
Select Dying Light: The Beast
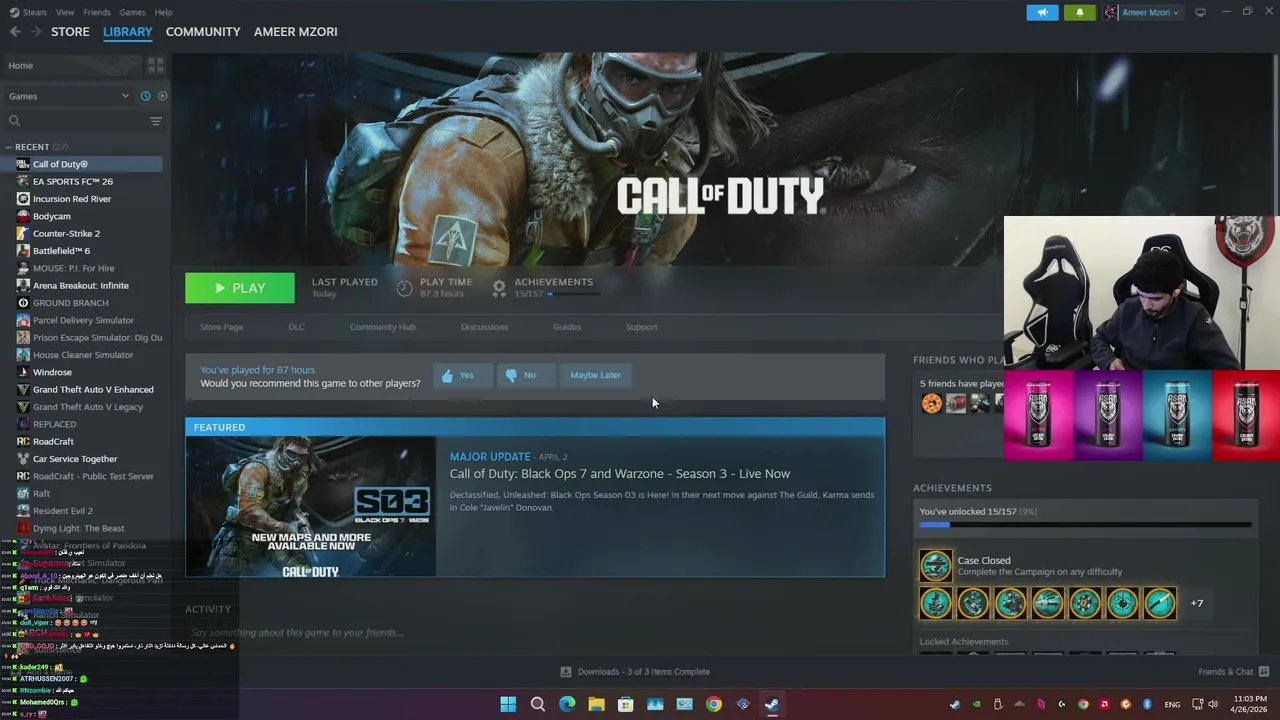78,528
